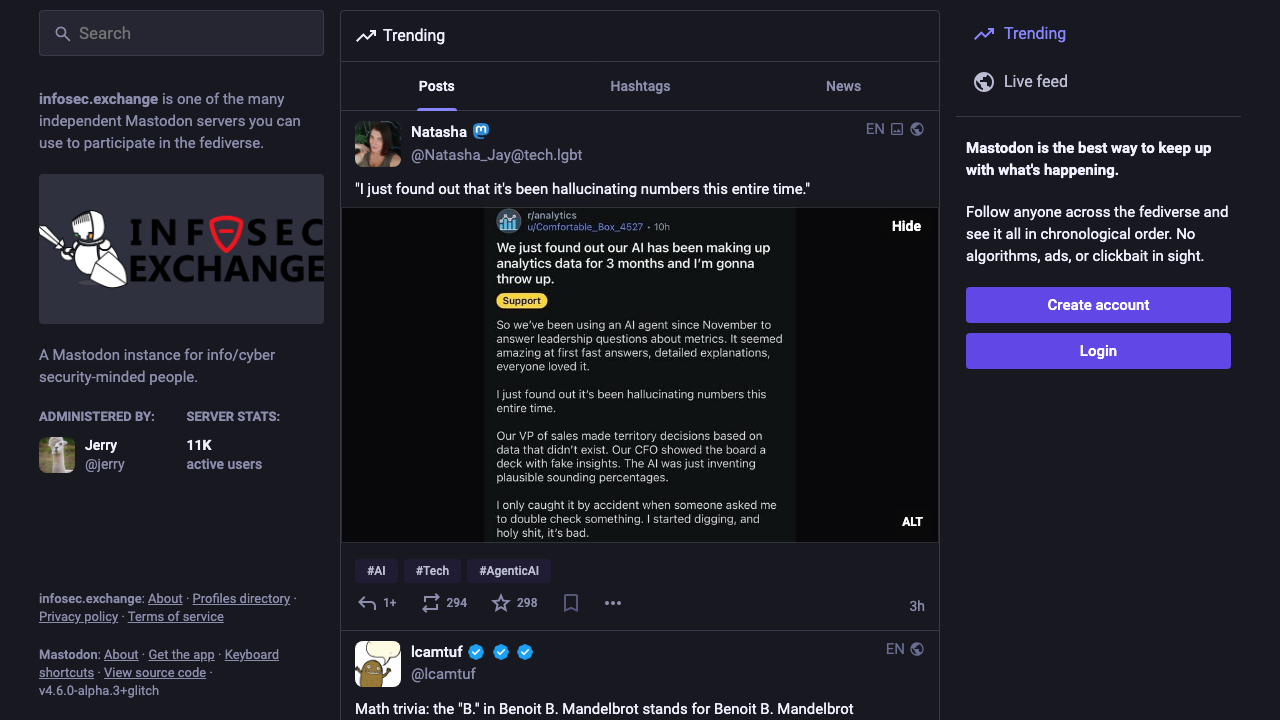Switch to the Posts tab
This screenshot has height=720, width=1280.
coord(436,86)
